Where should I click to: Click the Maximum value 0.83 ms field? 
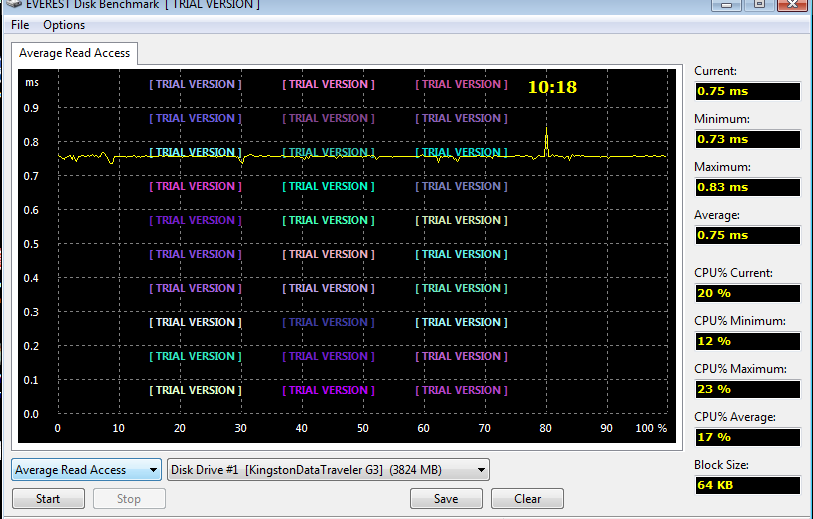pos(748,187)
